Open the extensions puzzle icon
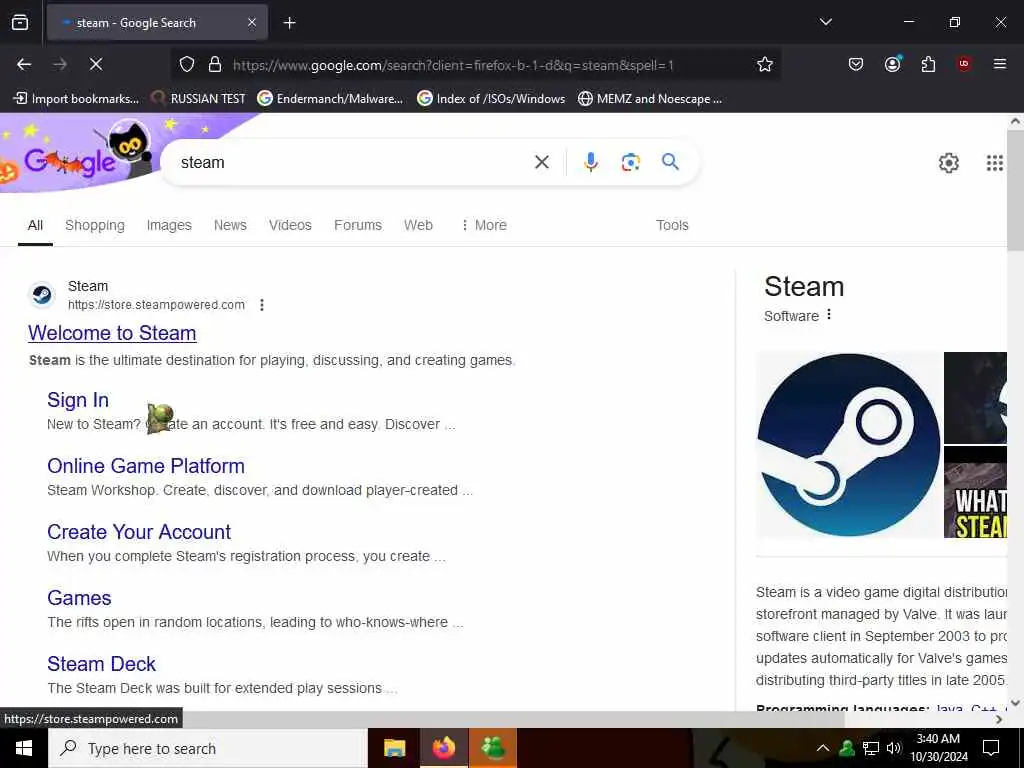1024x768 pixels. (x=928, y=64)
